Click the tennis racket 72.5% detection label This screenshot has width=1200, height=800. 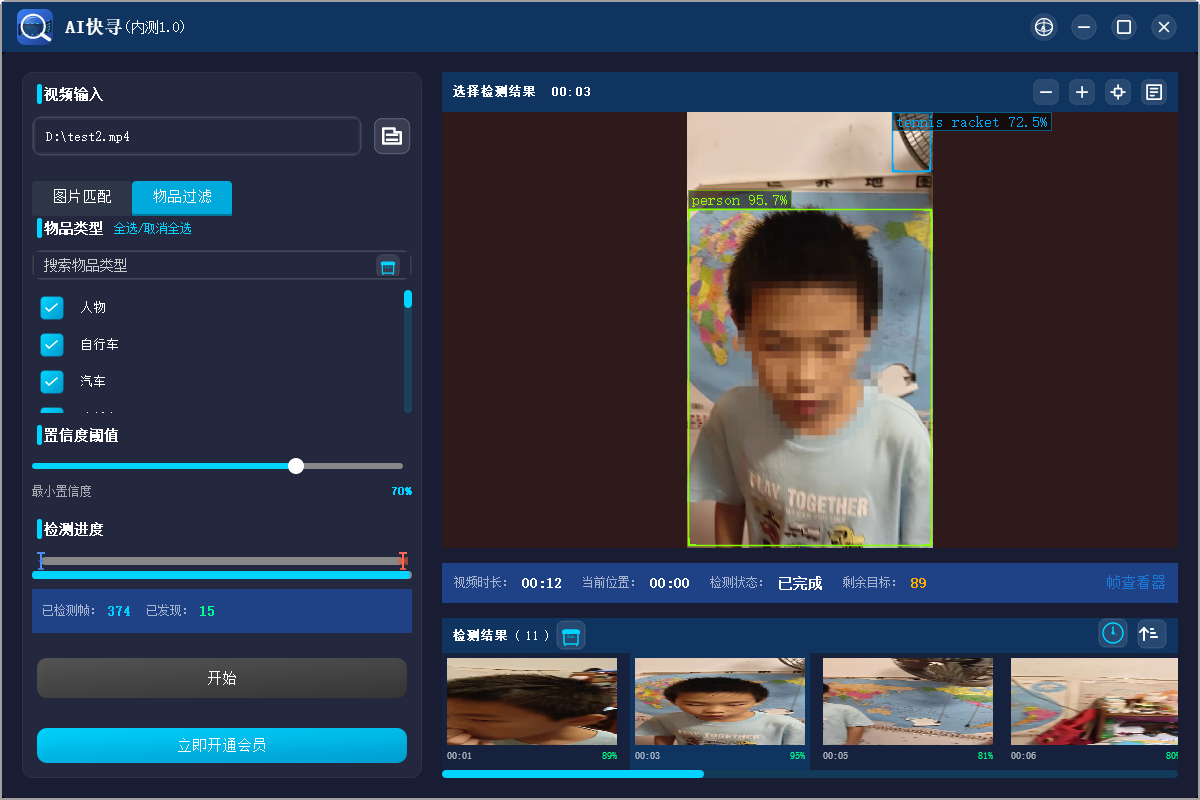coord(972,122)
